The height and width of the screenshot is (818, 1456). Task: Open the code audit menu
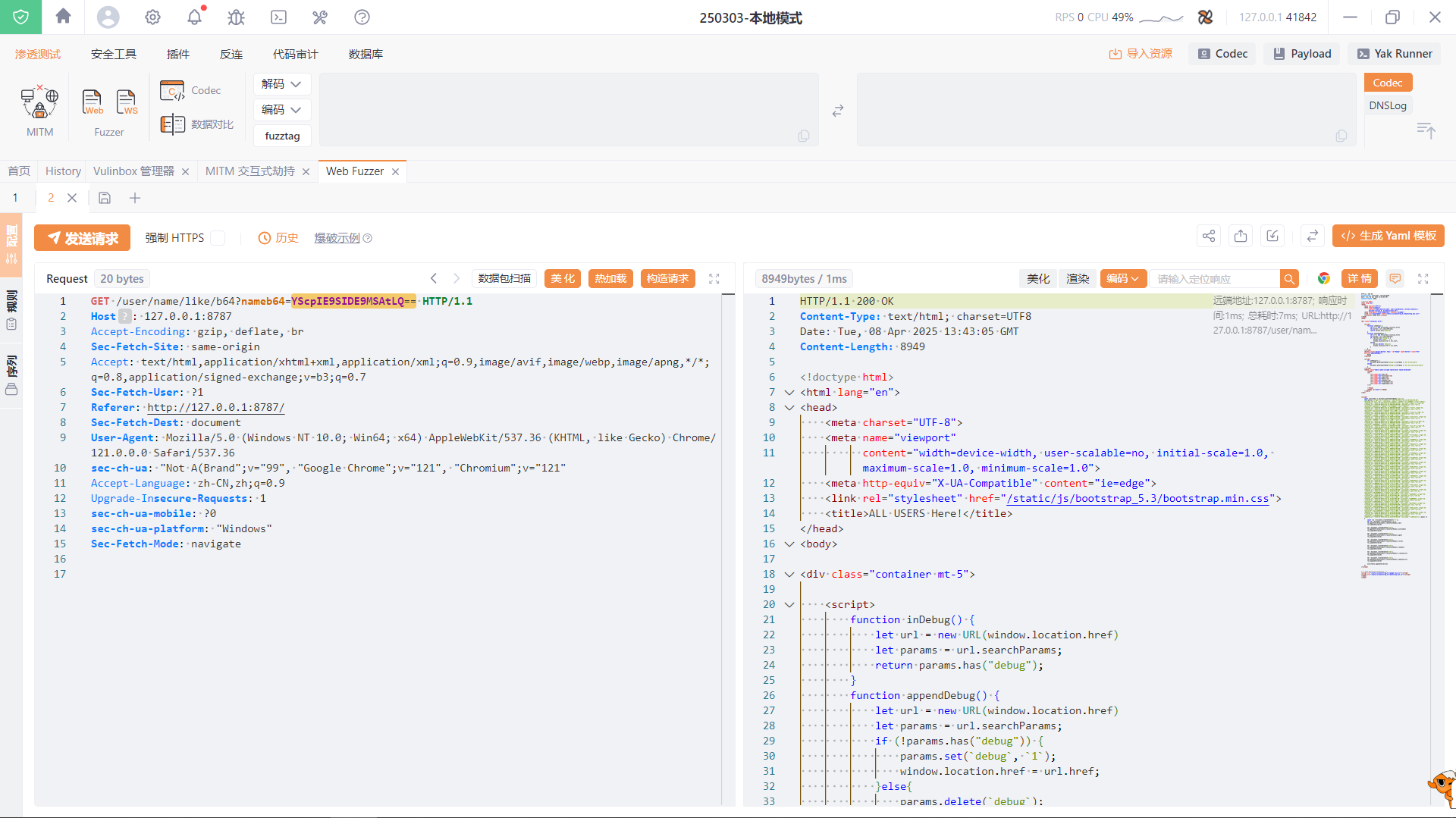coord(295,55)
